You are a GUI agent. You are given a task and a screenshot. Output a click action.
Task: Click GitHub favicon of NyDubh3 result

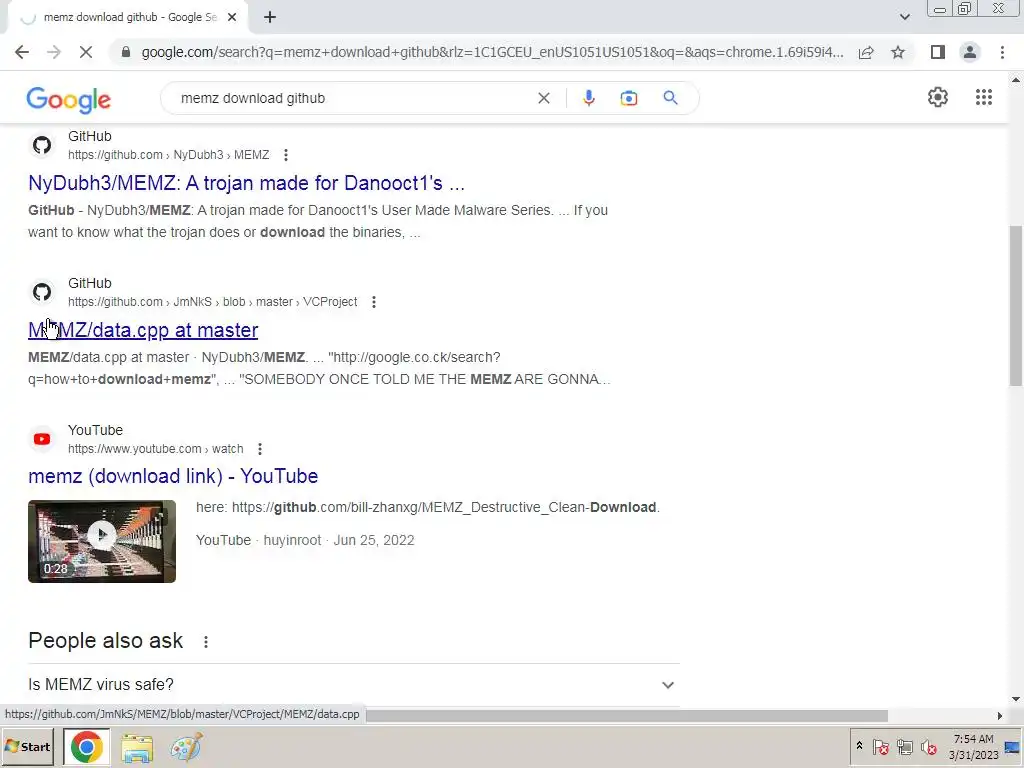(42, 145)
